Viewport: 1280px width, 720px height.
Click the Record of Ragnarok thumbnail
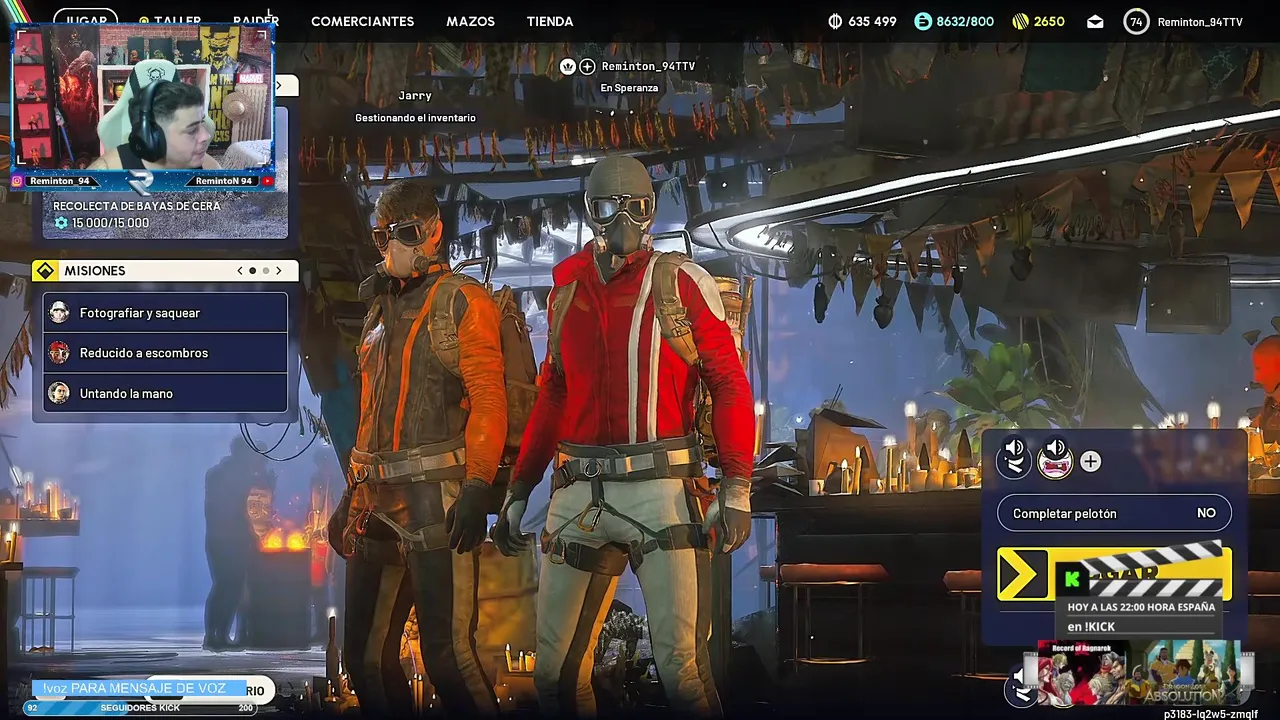click(1083, 673)
